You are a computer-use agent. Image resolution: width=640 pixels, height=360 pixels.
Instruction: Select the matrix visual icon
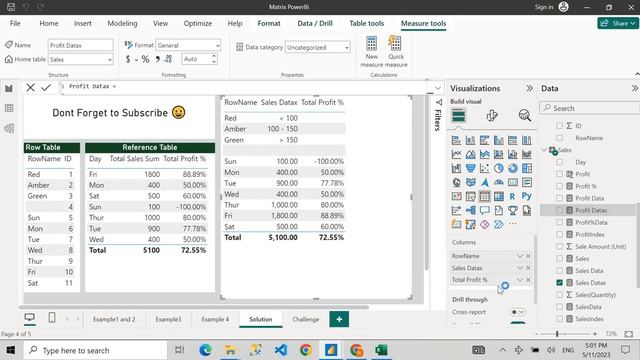[499, 196]
